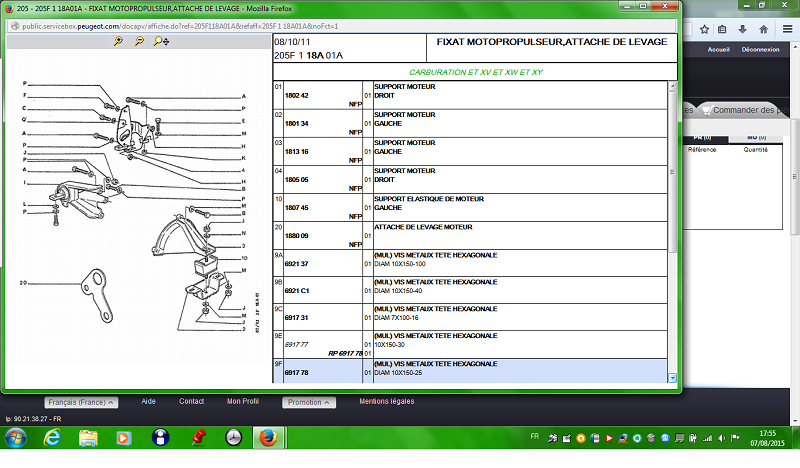The width and height of the screenshot is (800, 468).
Task: Switch to Firefox in the taskbar
Action: coord(268,438)
